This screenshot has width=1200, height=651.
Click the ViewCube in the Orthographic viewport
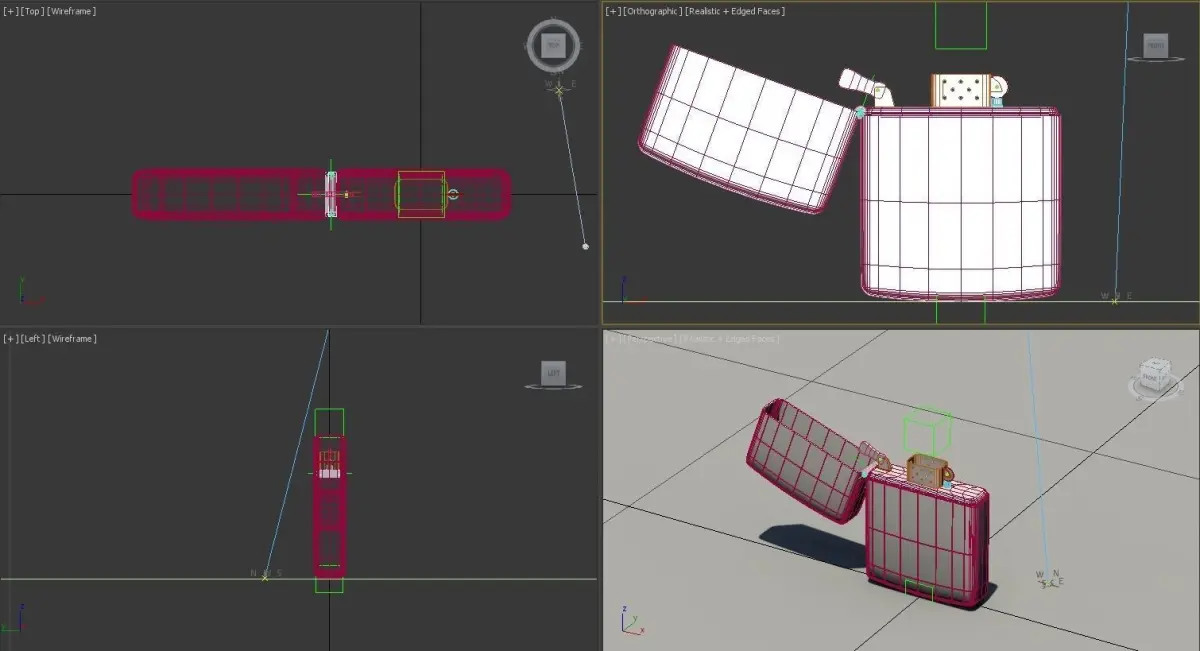(x=1155, y=46)
